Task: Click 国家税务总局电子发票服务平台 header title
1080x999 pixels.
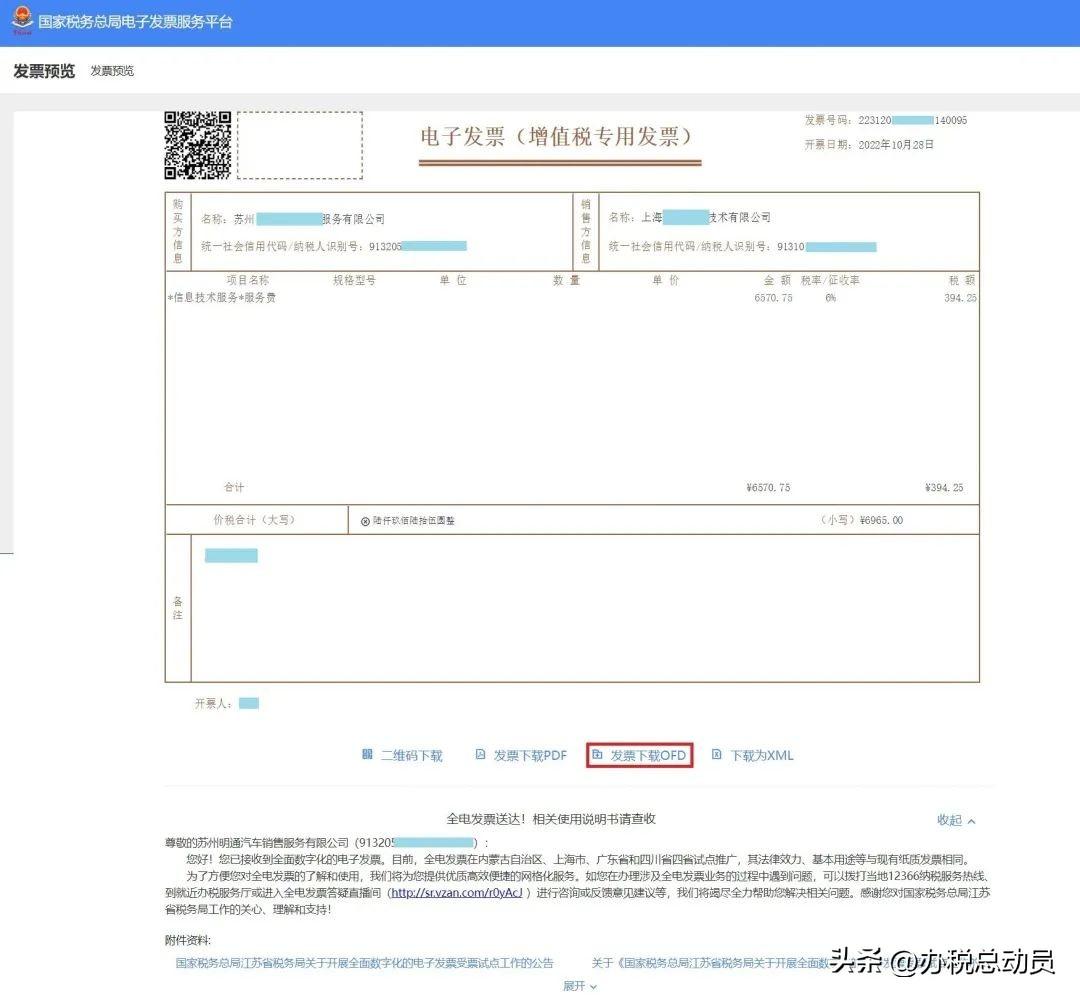Action: 135,22
